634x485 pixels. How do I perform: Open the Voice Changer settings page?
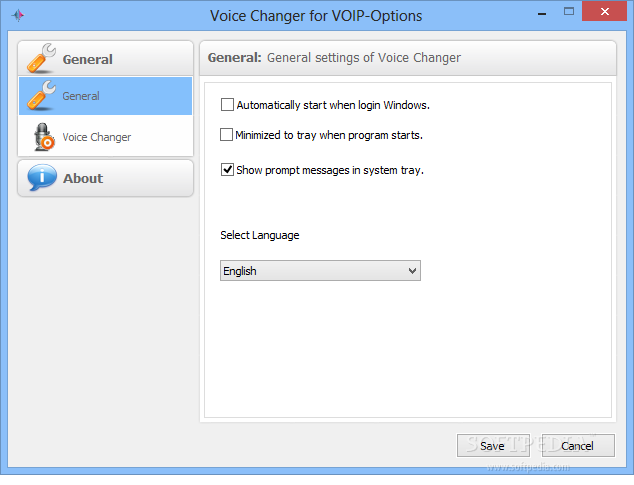pyautogui.click(x=106, y=137)
